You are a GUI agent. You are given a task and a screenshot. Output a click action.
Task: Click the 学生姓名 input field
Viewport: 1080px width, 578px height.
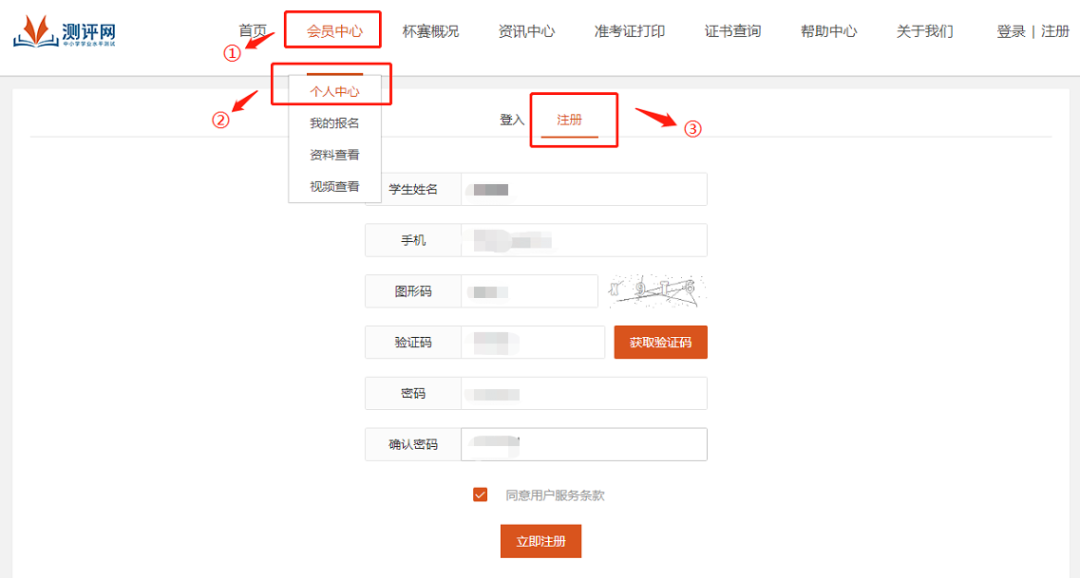coord(584,189)
